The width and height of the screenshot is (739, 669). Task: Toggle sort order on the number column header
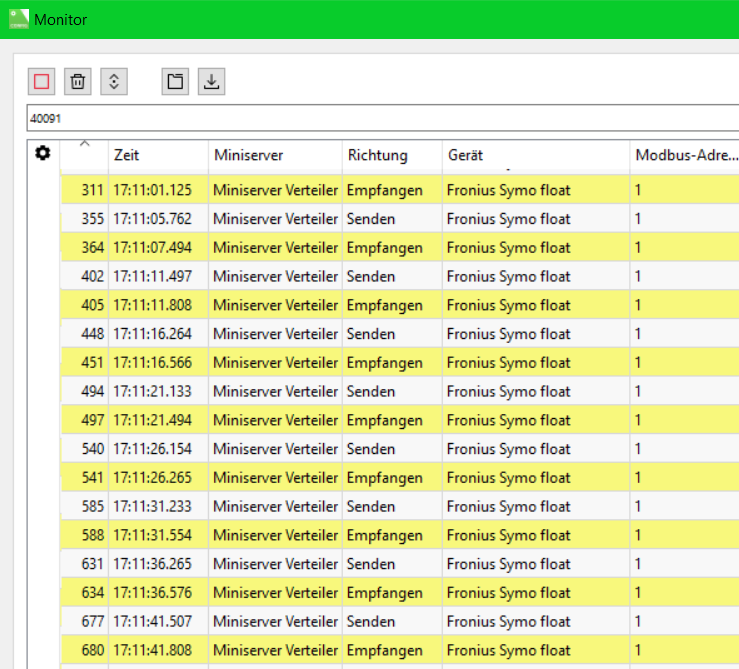[84, 155]
